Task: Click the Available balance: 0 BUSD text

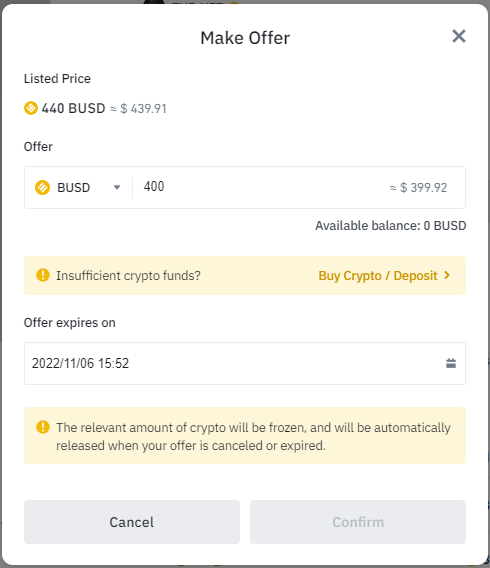Action: click(390, 226)
